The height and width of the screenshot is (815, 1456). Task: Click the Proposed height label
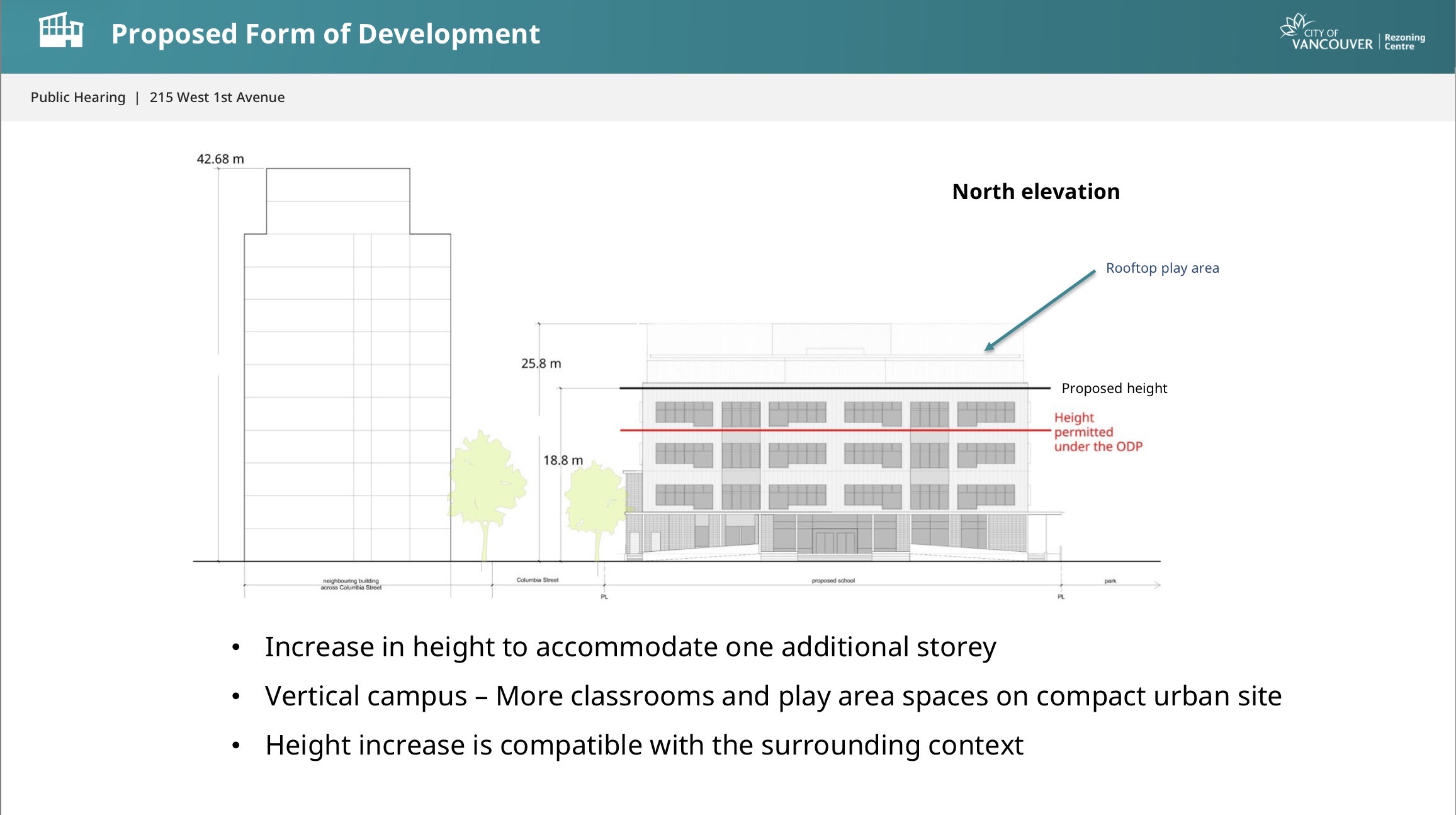coord(1114,389)
